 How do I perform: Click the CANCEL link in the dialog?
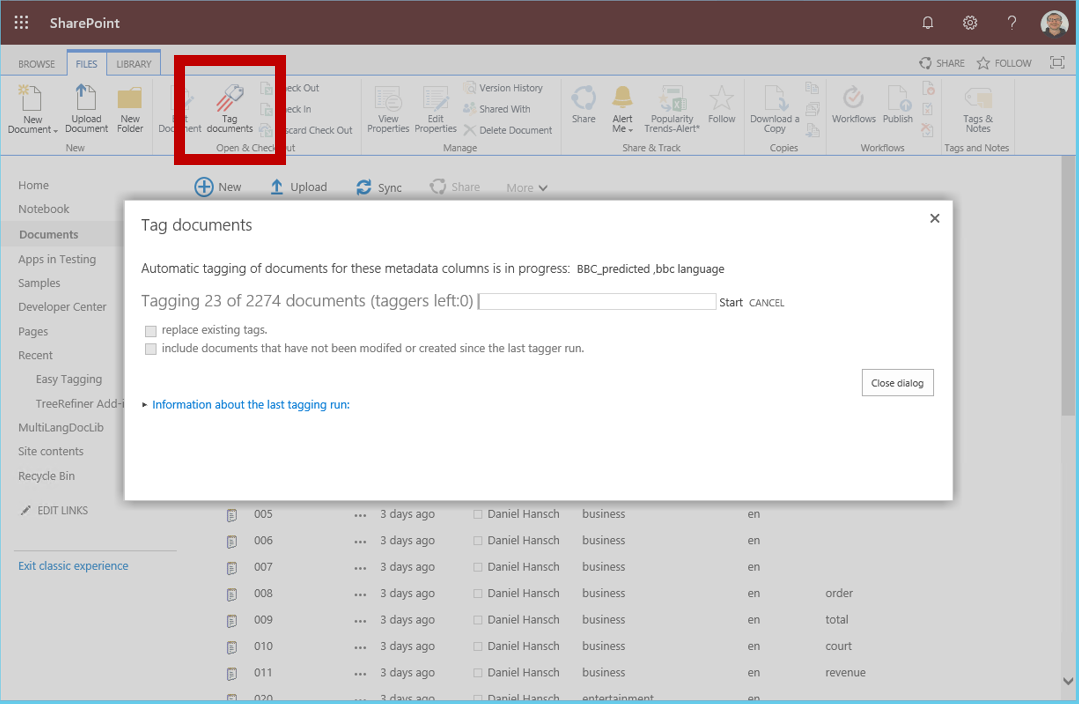(x=766, y=303)
